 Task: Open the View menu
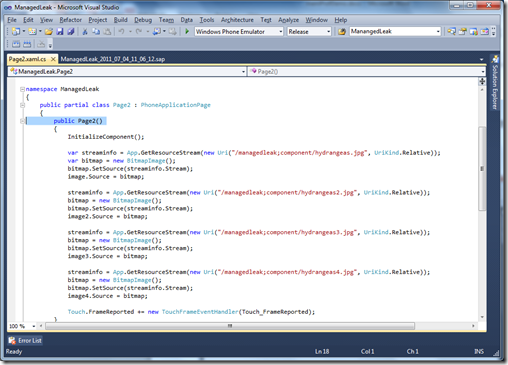pos(46,20)
